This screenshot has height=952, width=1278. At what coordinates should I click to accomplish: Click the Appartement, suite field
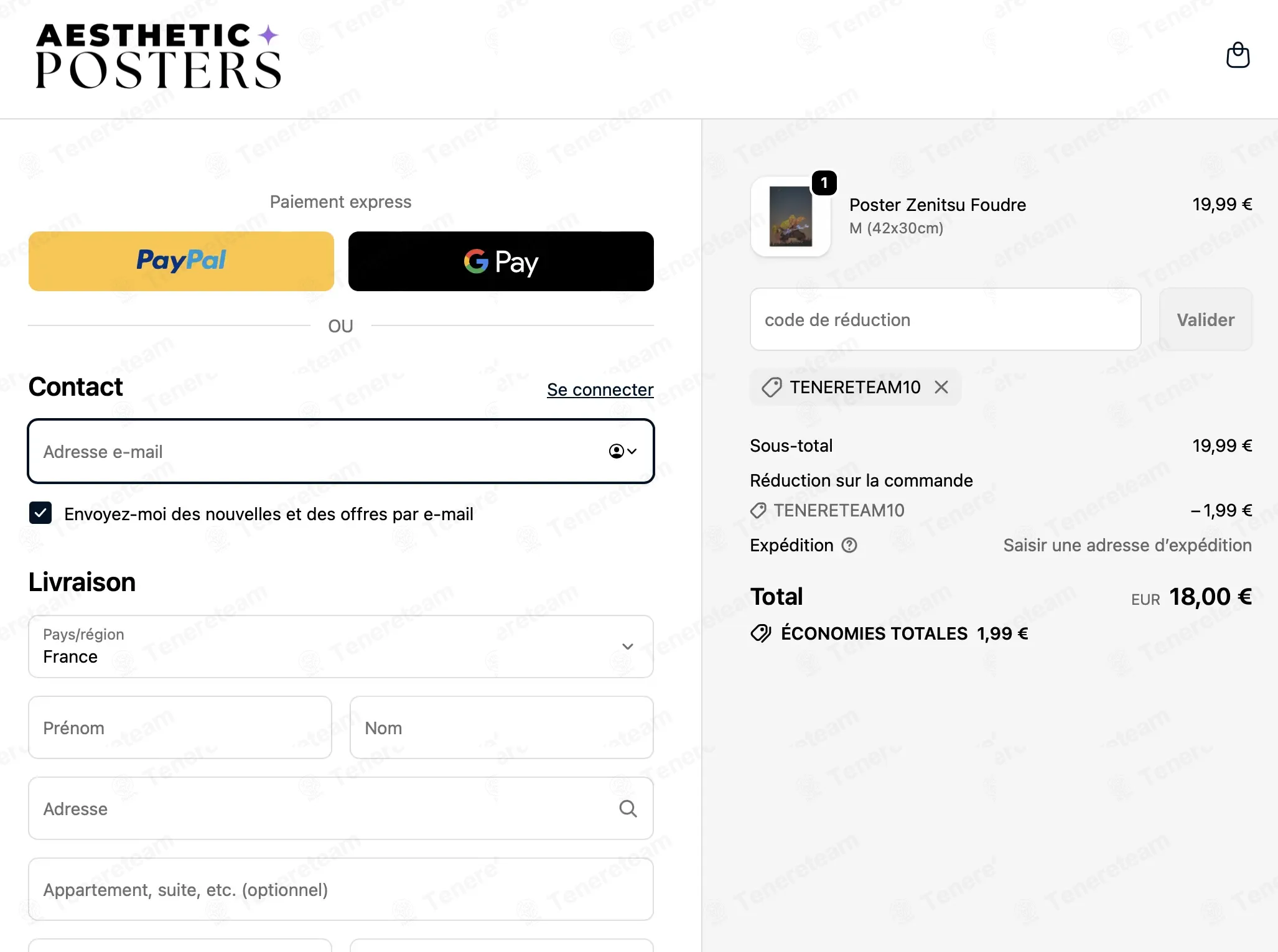coord(341,889)
